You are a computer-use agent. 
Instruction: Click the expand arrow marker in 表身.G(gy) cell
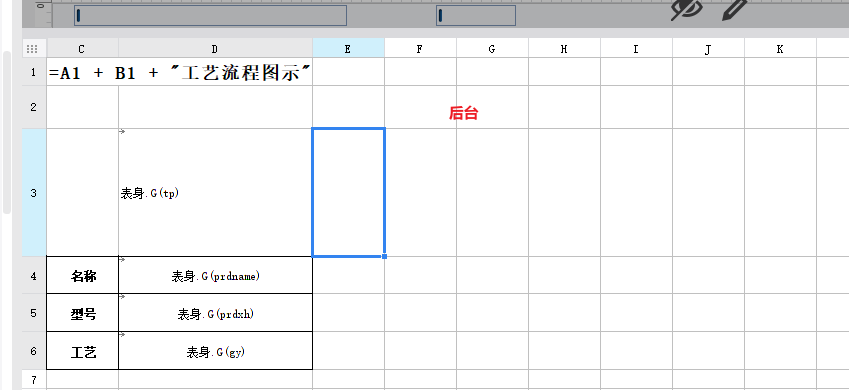pyautogui.click(x=122, y=335)
